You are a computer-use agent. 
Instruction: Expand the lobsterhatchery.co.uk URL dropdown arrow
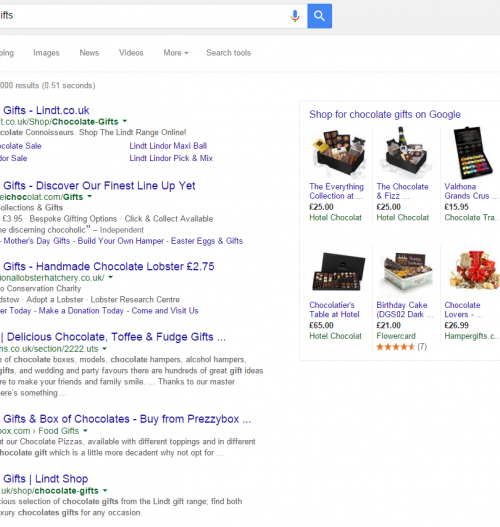[x=111, y=277]
